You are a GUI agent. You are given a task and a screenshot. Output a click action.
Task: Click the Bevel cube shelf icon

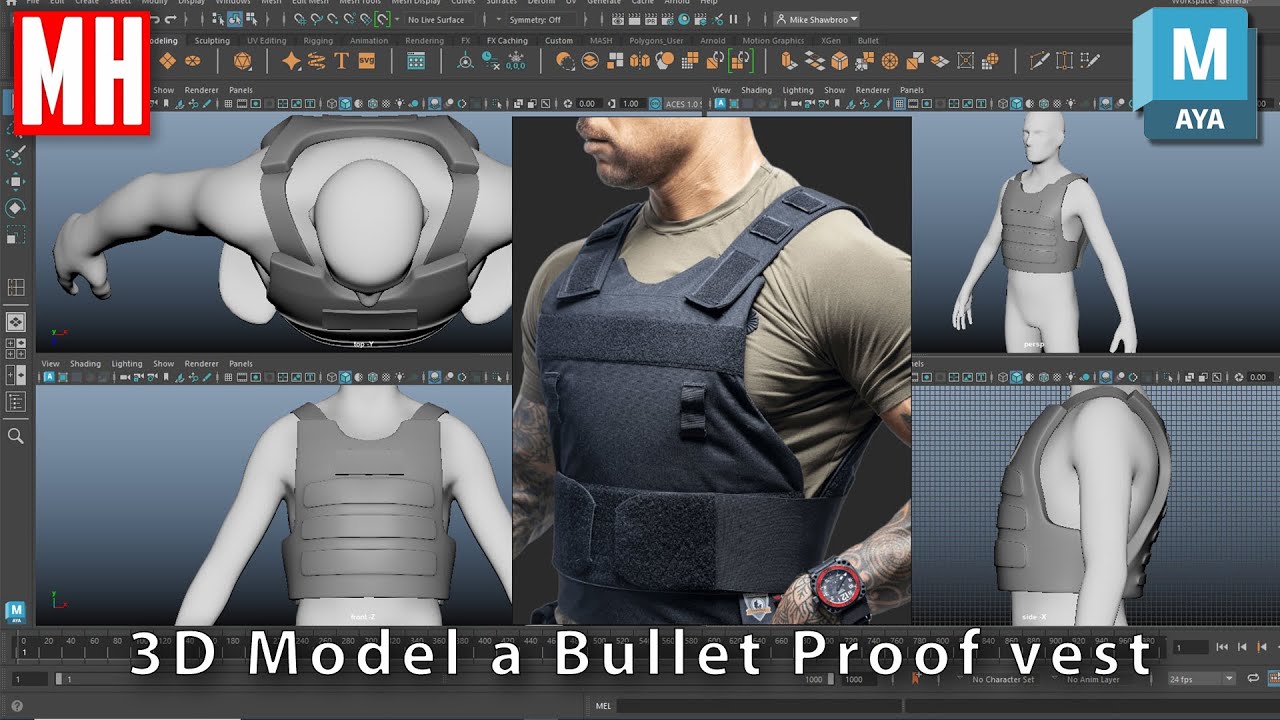coord(840,61)
